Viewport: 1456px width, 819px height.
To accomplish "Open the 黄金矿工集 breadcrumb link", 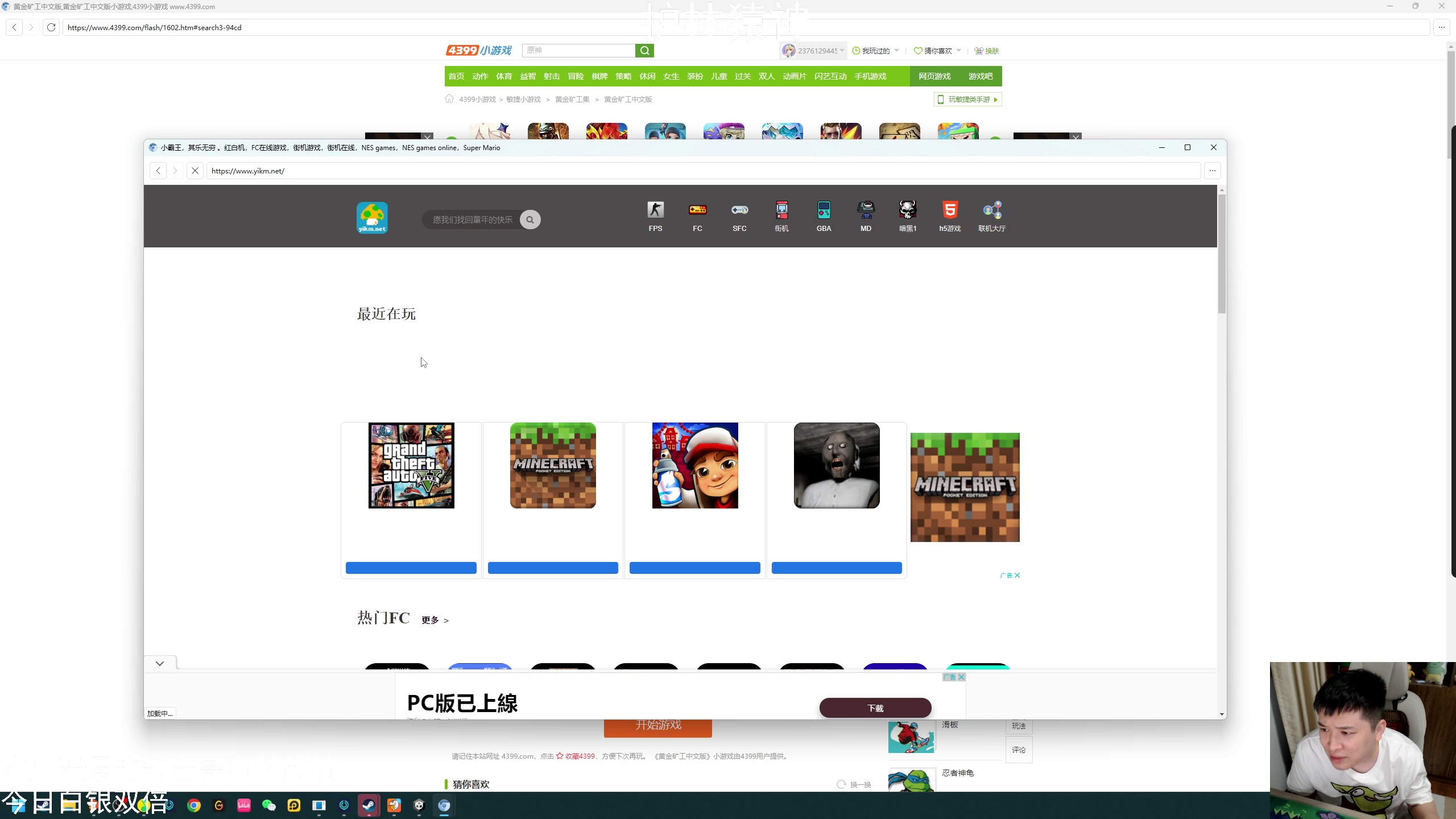I will coord(572,100).
